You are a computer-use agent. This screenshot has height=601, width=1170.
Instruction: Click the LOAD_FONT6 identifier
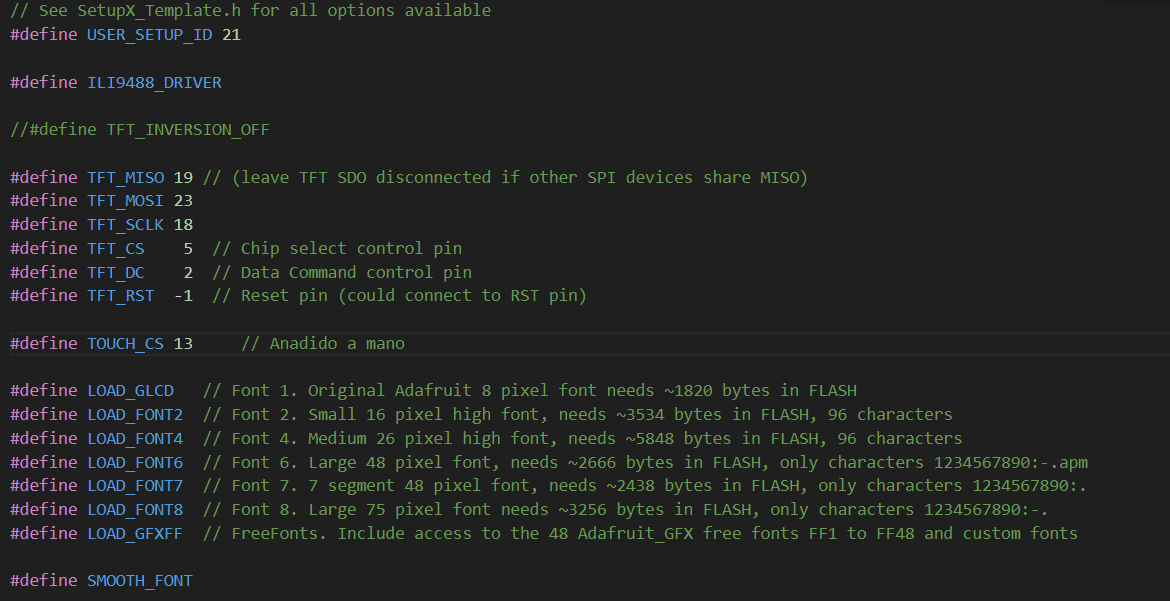click(x=135, y=463)
